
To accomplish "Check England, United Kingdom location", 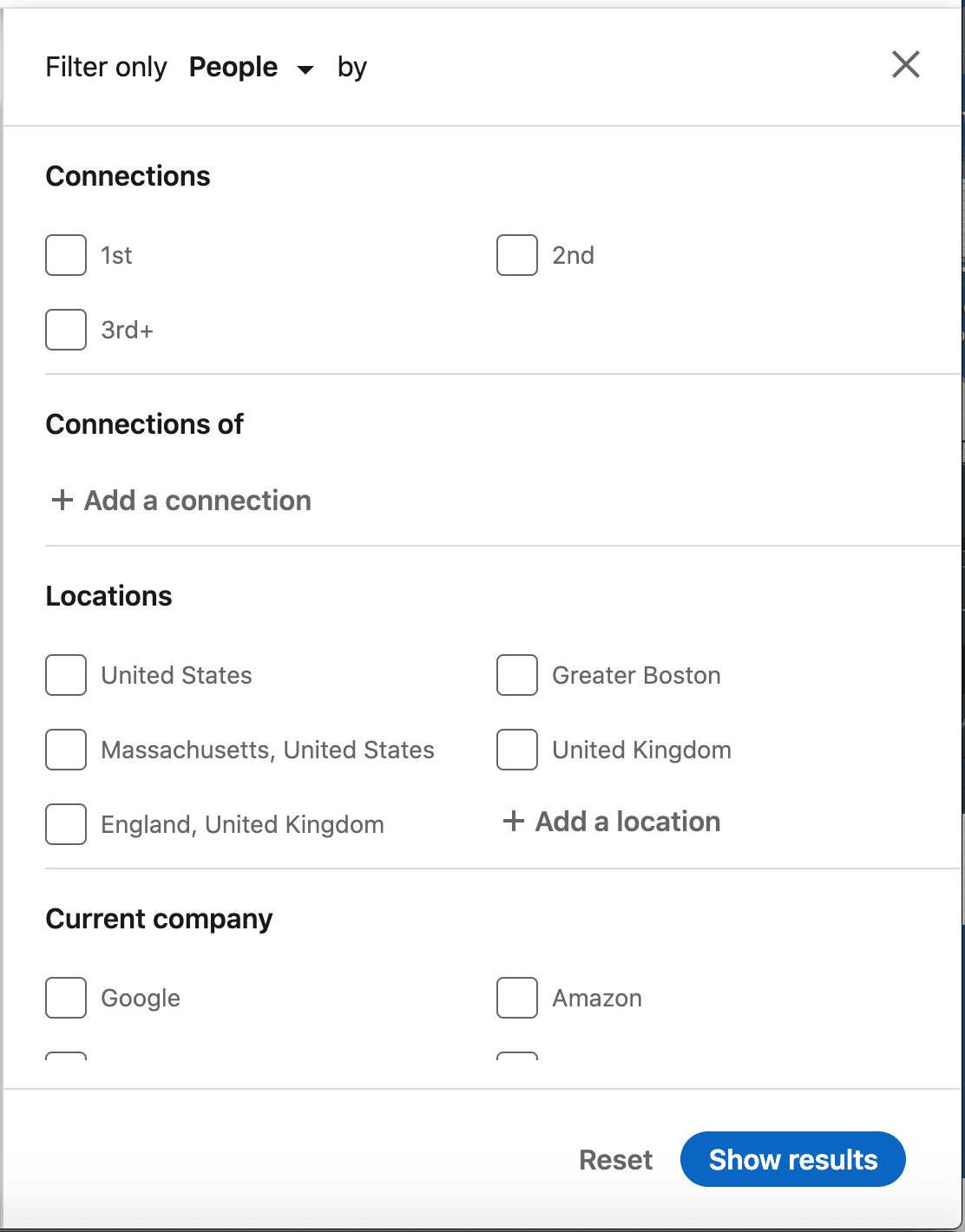I will click(x=65, y=824).
